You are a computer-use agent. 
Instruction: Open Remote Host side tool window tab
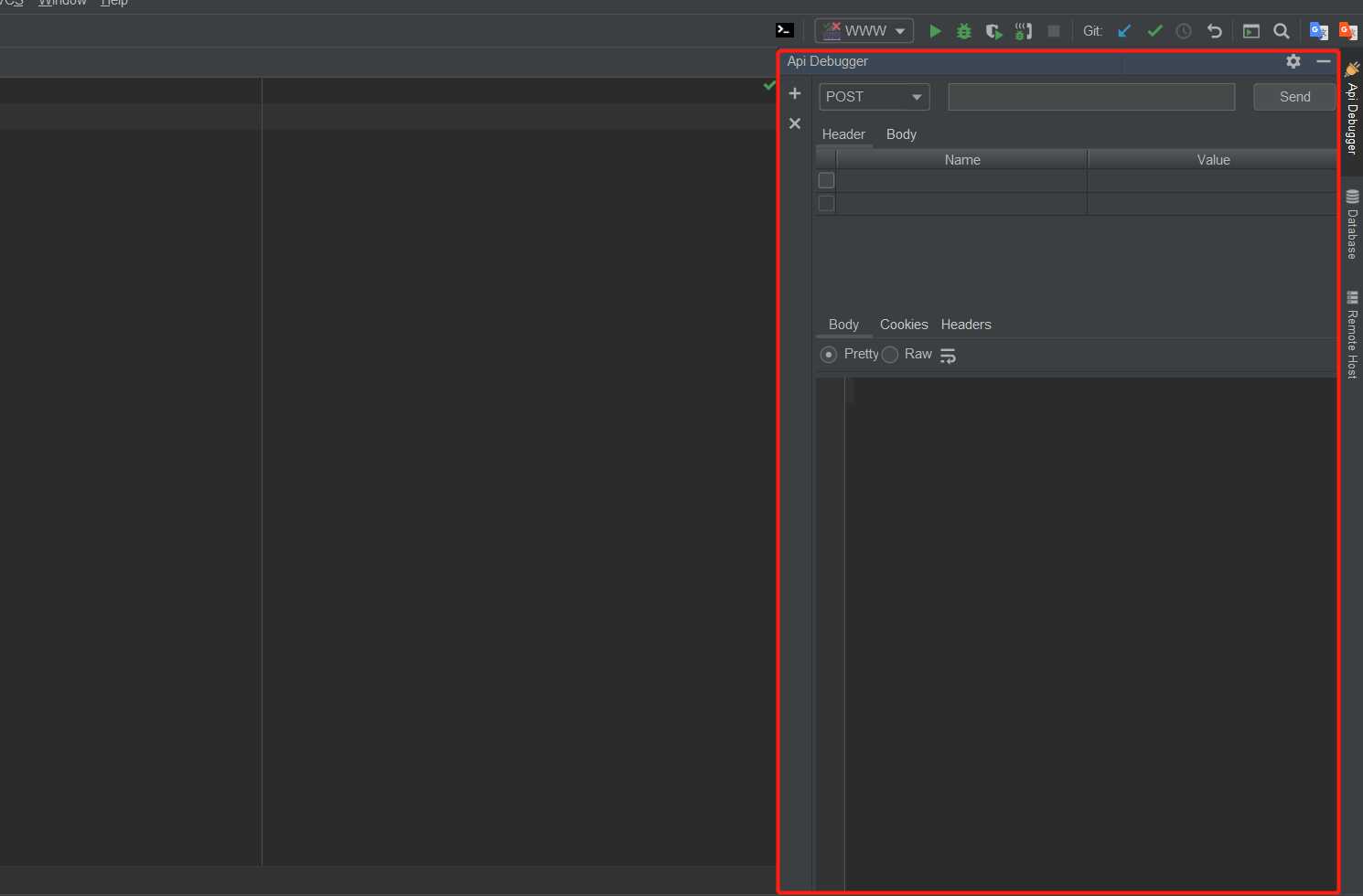point(1352,334)
